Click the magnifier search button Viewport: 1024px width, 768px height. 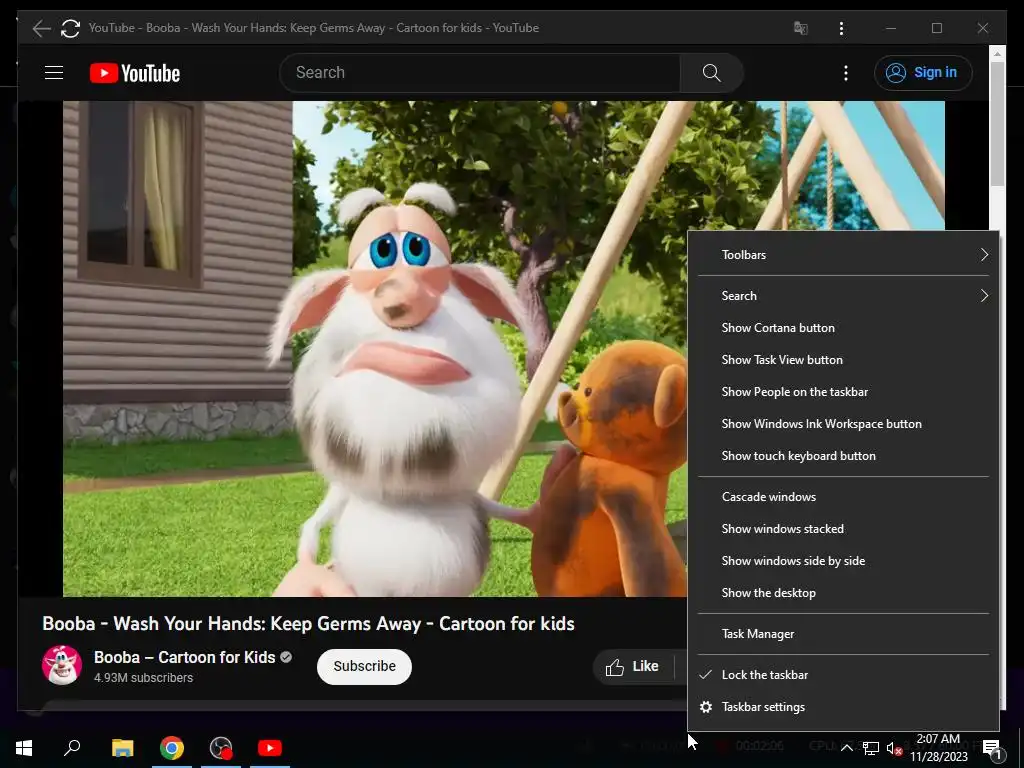pos(711,72)
